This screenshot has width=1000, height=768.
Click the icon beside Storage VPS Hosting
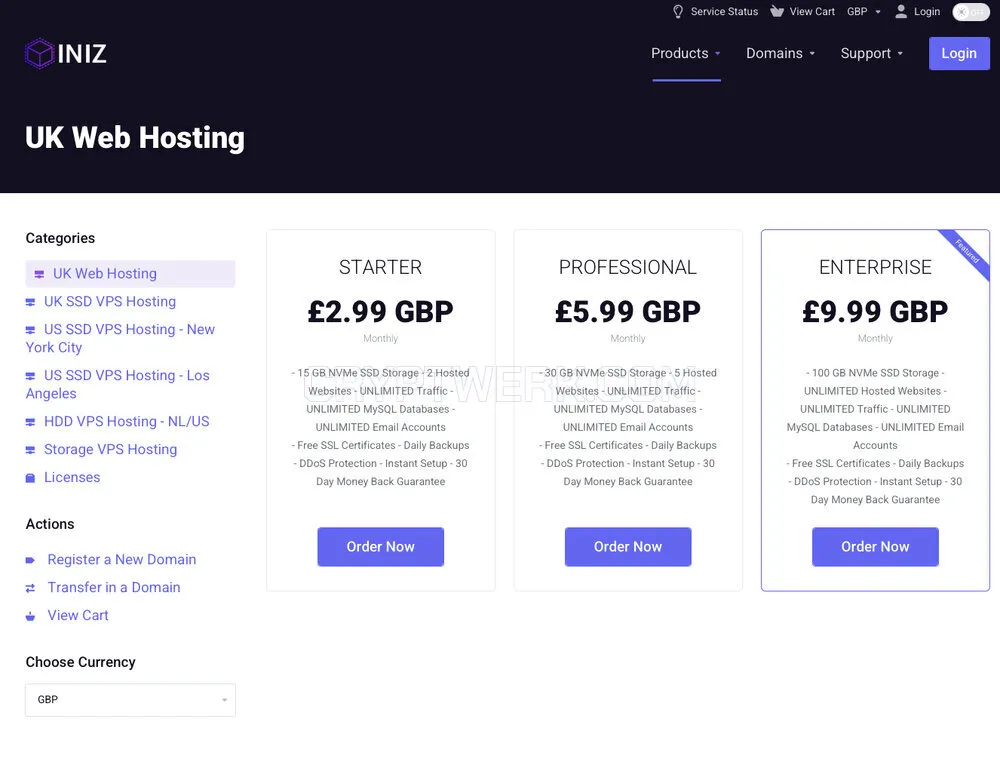[x=30, y=450]
